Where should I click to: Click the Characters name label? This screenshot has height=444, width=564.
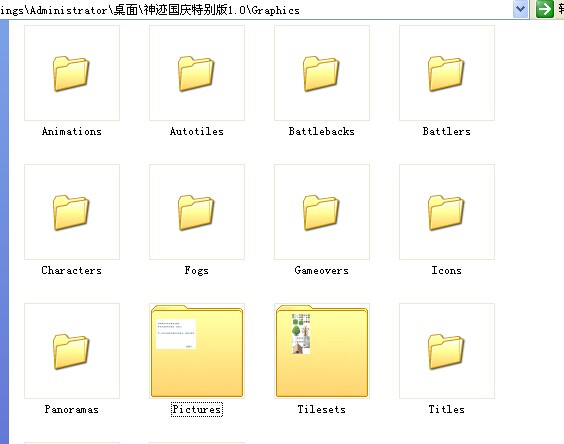click(x=72, y=270)
